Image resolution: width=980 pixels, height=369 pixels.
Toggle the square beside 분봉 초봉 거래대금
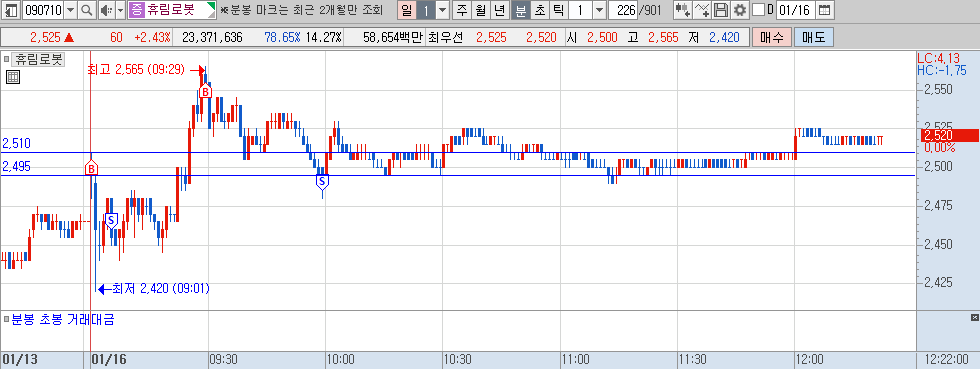pyautogui.click(x=6, y=320)
